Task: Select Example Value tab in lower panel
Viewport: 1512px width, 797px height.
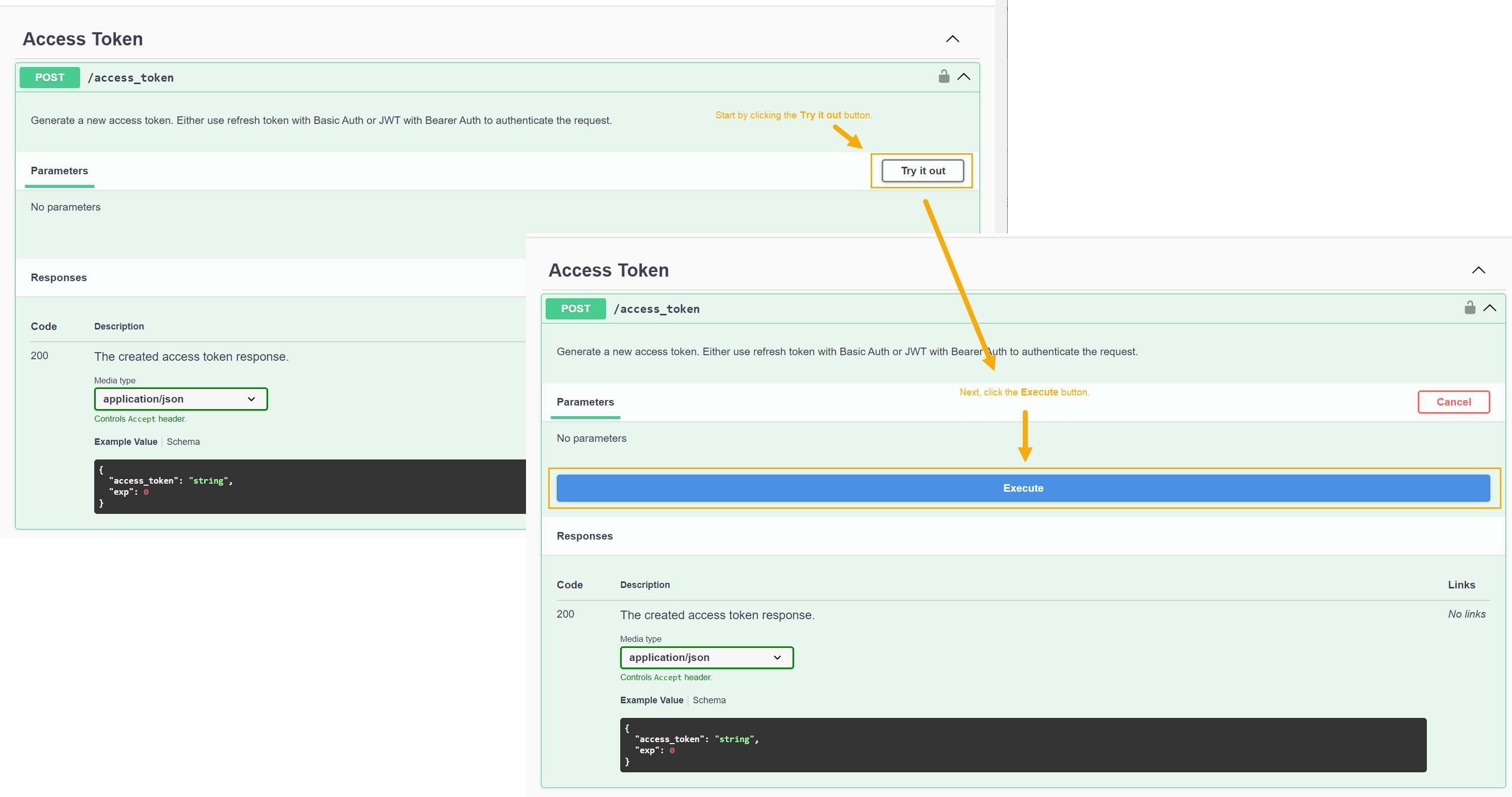Action: tap(651, 700)
